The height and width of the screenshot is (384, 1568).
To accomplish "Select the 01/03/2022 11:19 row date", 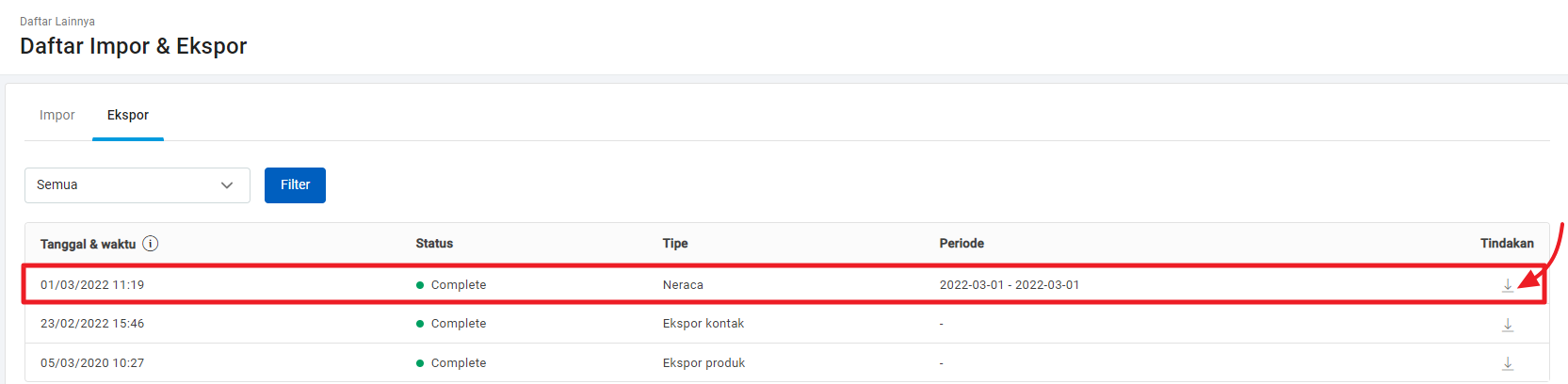I will tap(92, 285).
